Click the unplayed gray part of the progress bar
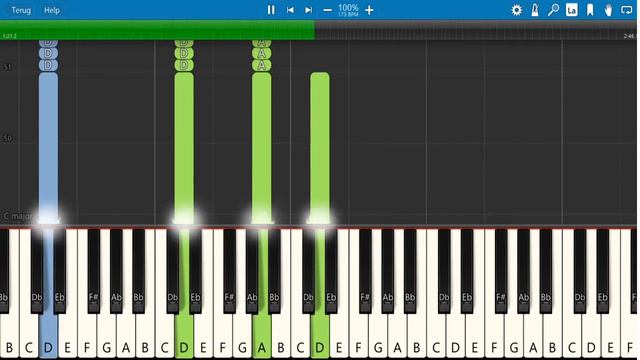Image resolution: width=640 pixels, height=360 pixels. [x=476, y=30]
